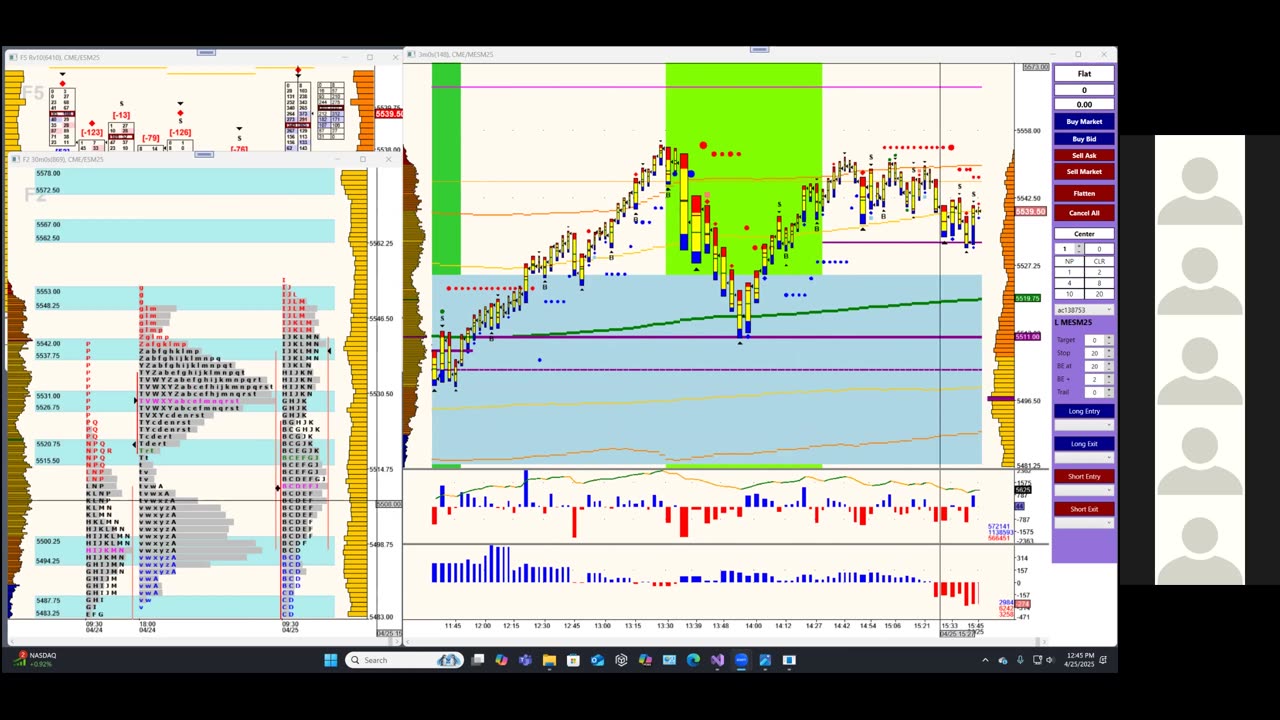Click the [-126] delta label in F5 chart

[180, 132]
